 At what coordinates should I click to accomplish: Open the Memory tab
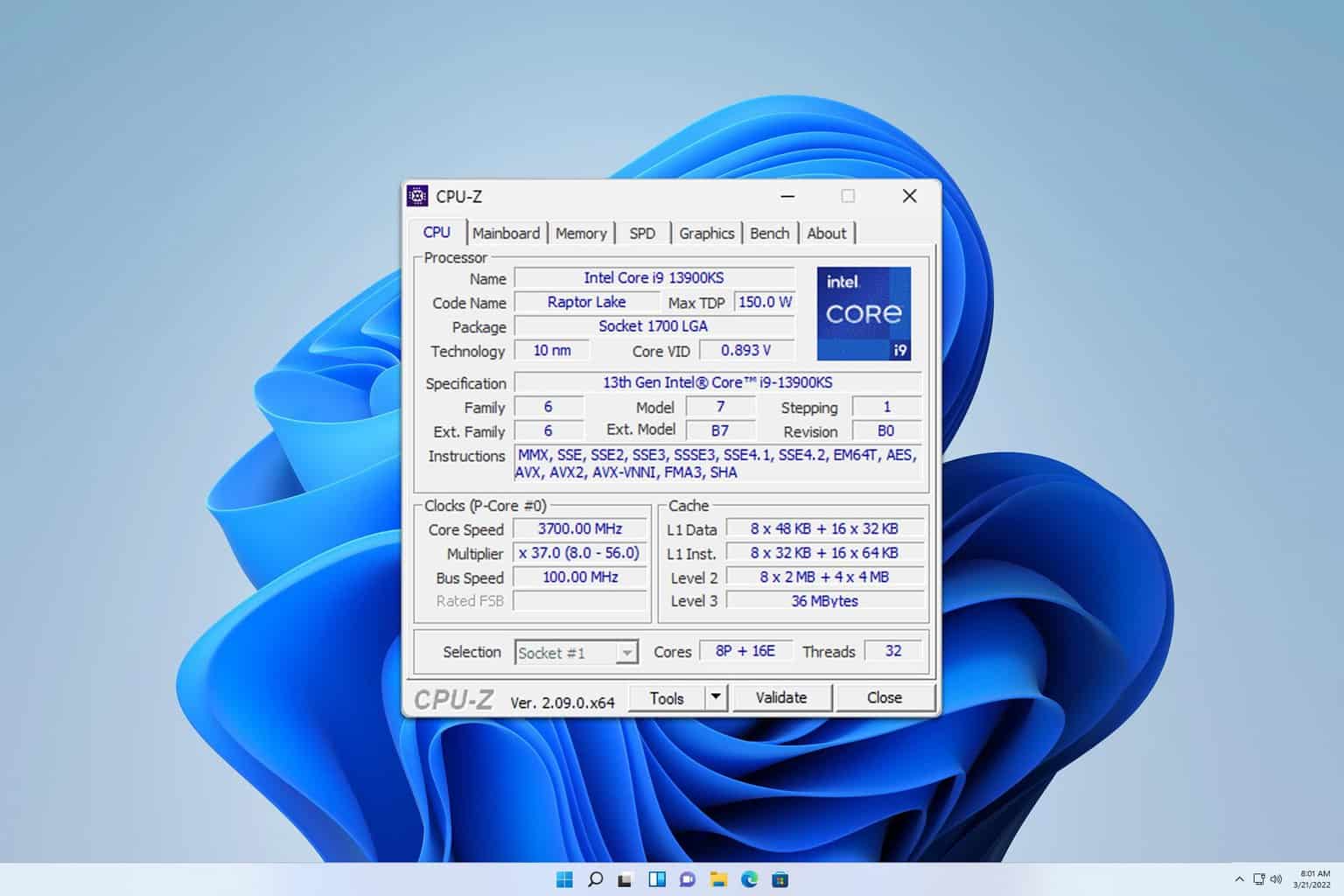(581, 234)
